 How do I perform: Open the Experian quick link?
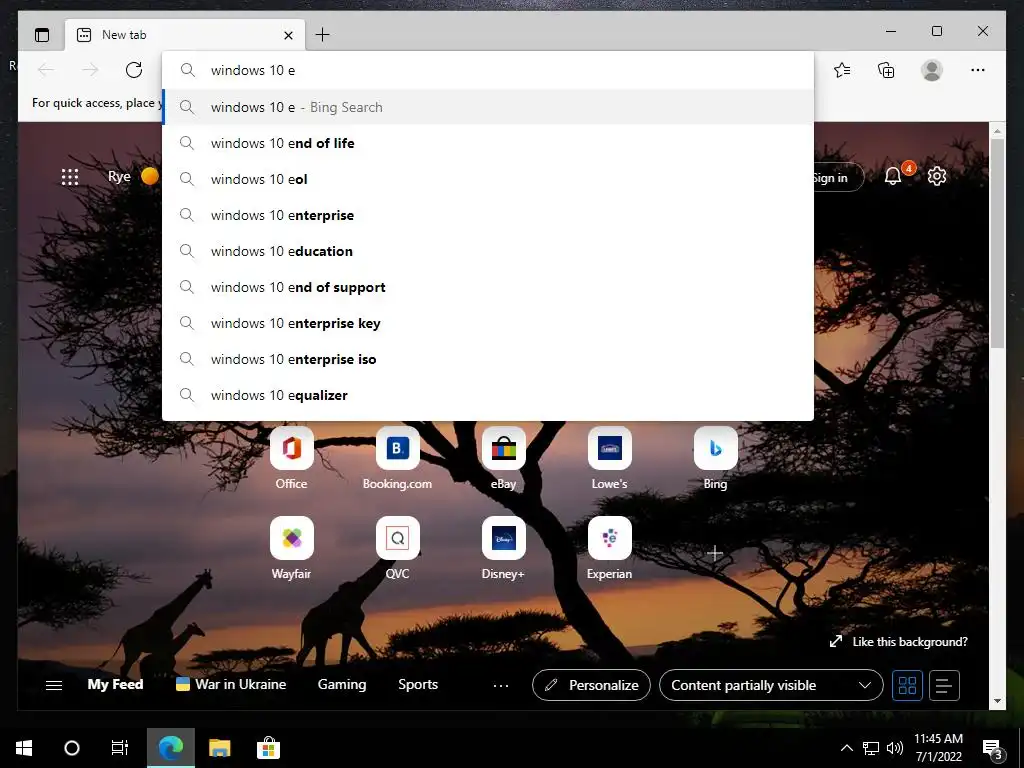click(x=609, y=548)
